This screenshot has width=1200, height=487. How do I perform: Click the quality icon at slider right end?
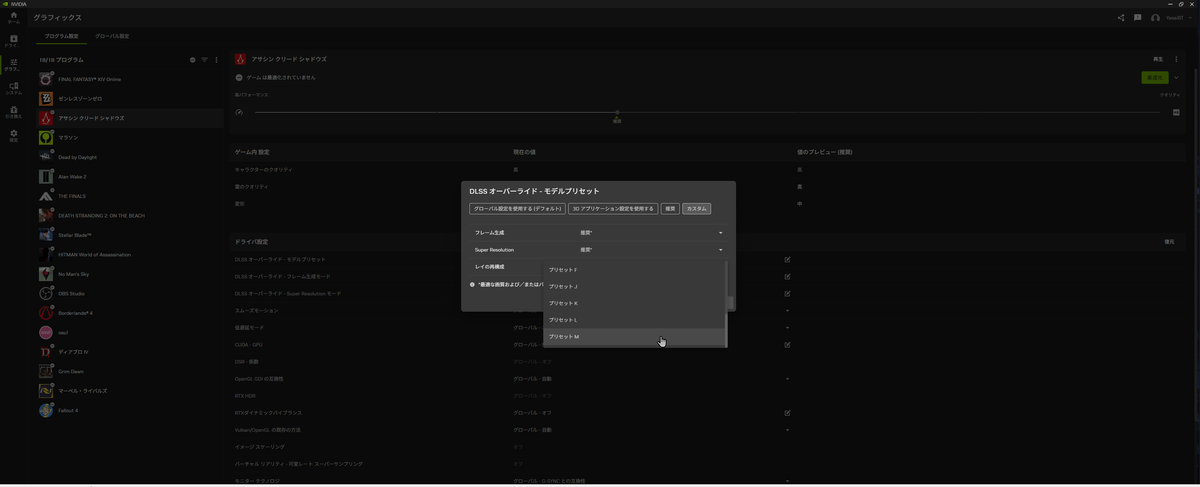pos(1176,112)
